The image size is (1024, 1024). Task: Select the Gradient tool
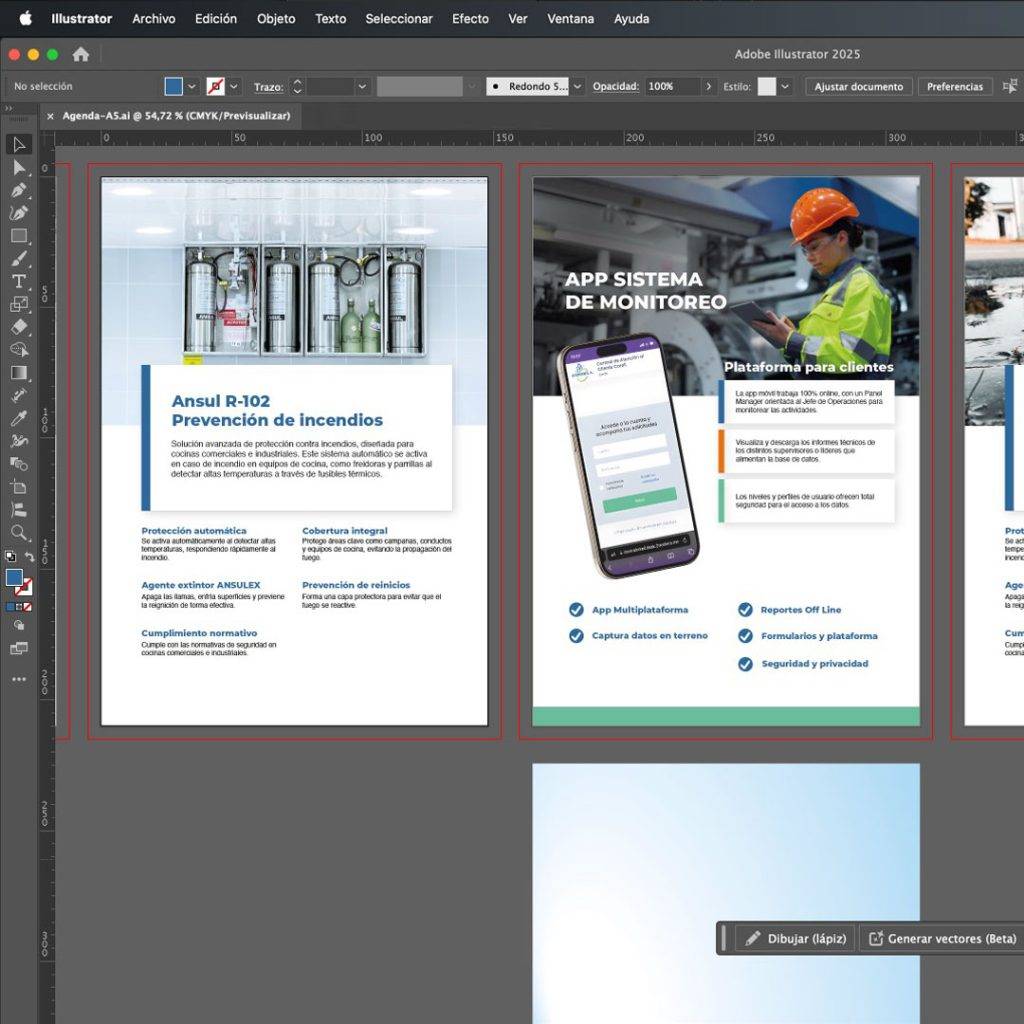click(x=19, y=372)
